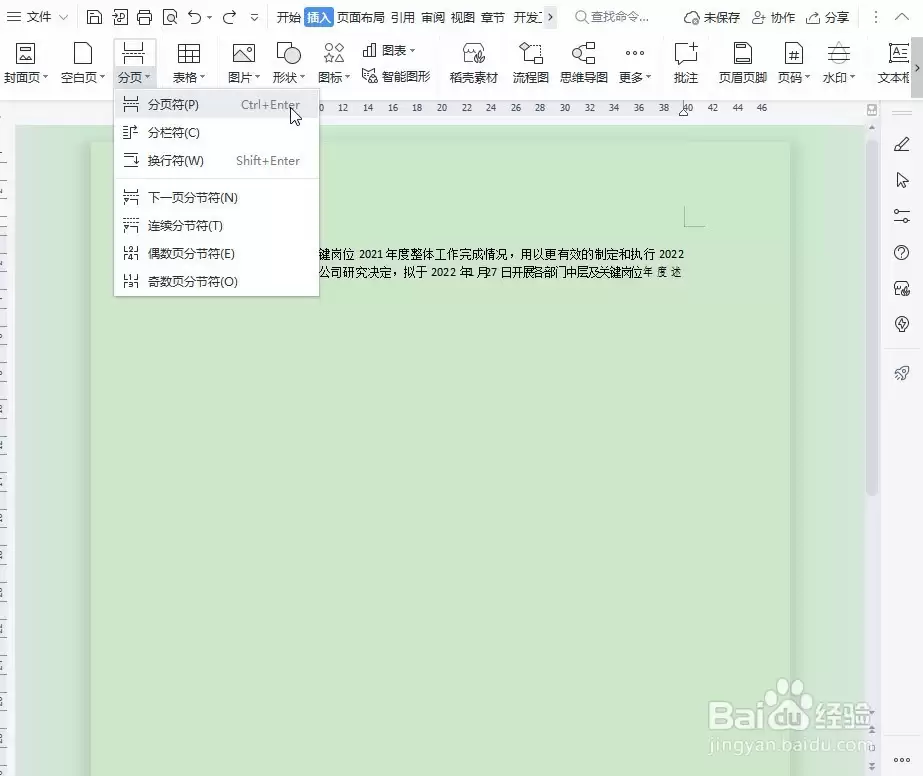Choose Continuous Section Break 连续分节符(T)
The height and width of the screenshot is (776, 923).
coord(216,225)
